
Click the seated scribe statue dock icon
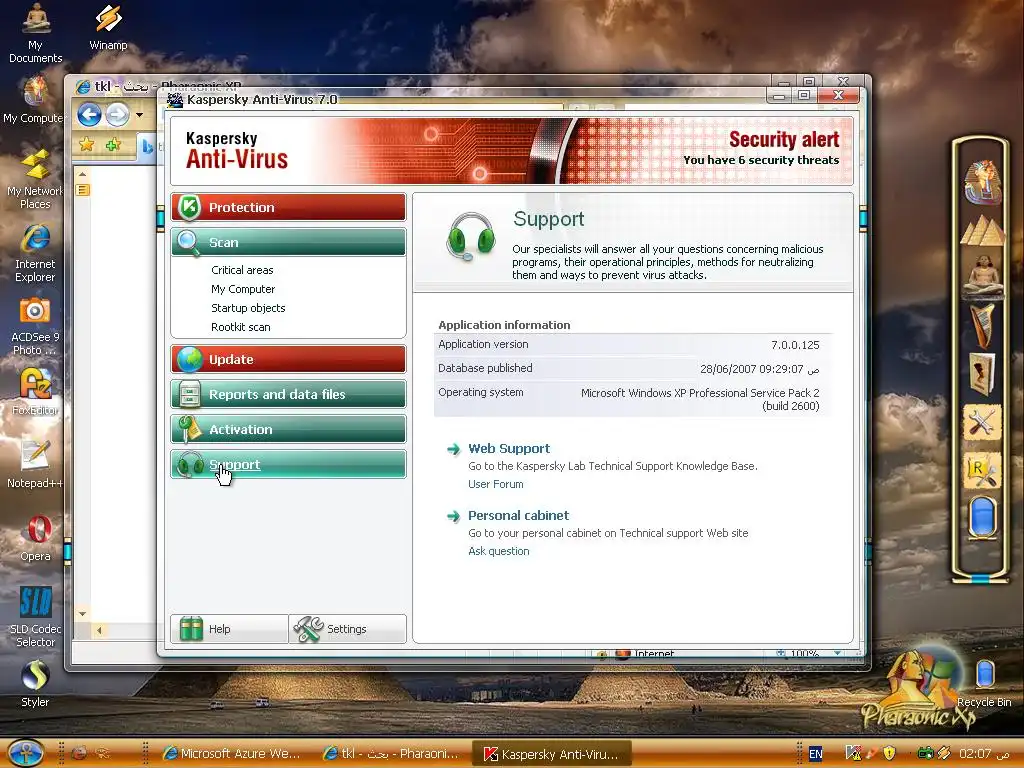[x=982, y=276]
